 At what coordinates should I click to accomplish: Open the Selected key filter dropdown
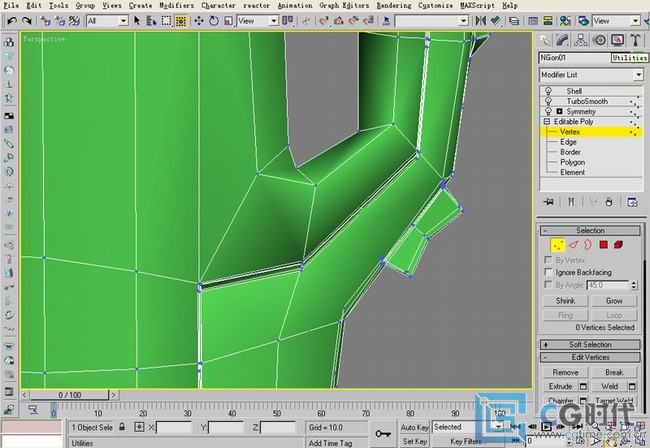[498, 427]
